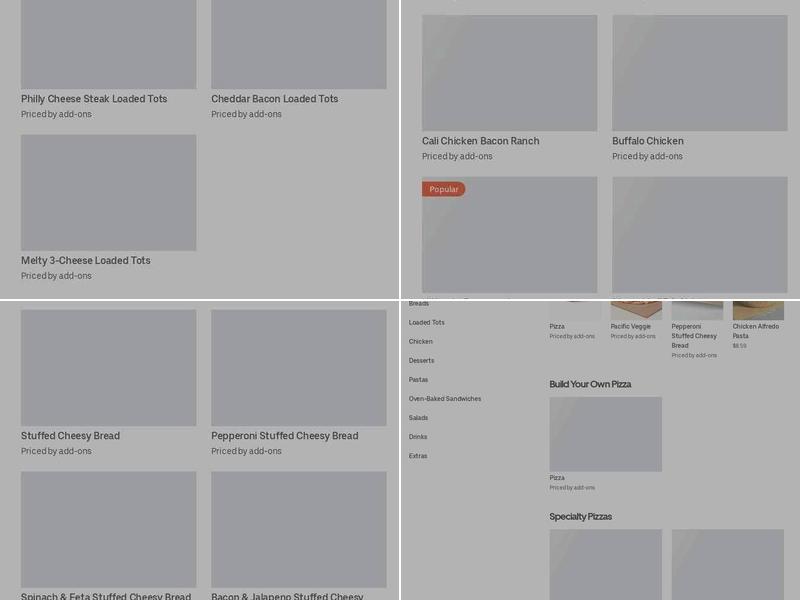
Task: Go to the Chicken category in sidebar
Action: click(x=421, y=342)
